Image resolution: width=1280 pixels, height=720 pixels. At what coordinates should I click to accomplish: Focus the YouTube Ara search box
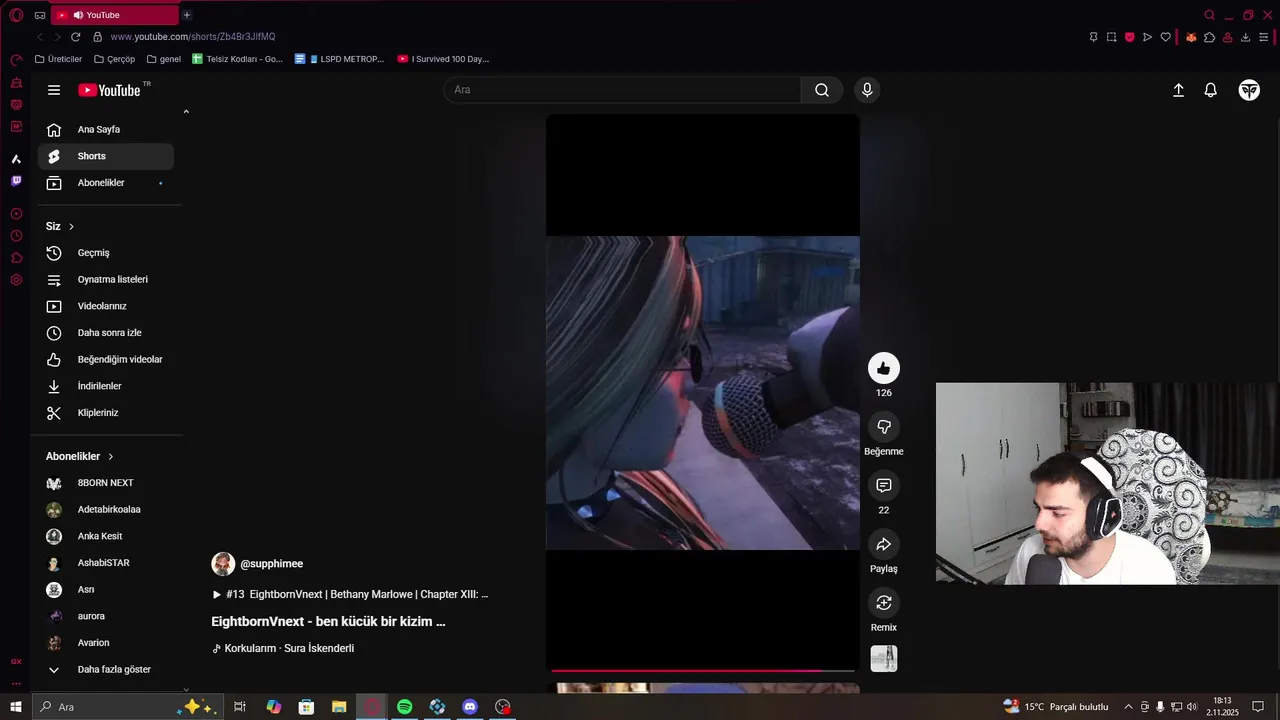(622, 90)
